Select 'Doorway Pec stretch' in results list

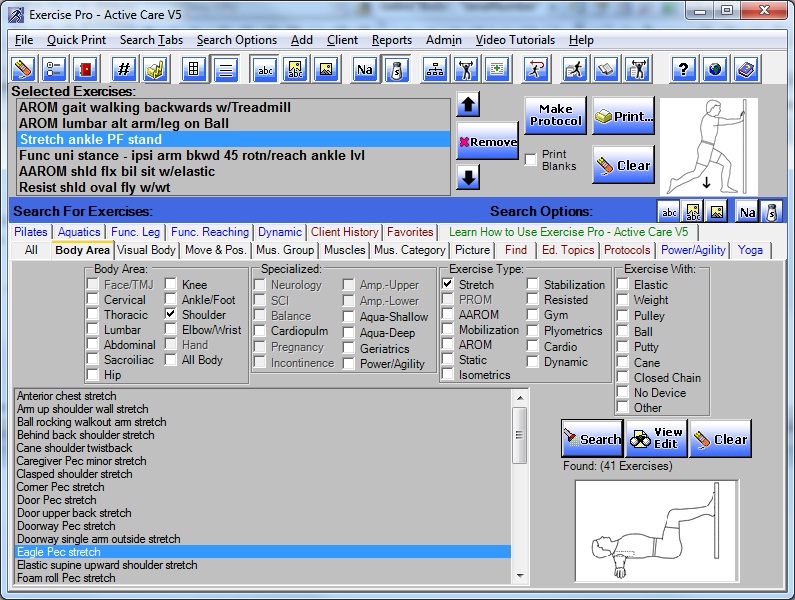coord(263,526)
